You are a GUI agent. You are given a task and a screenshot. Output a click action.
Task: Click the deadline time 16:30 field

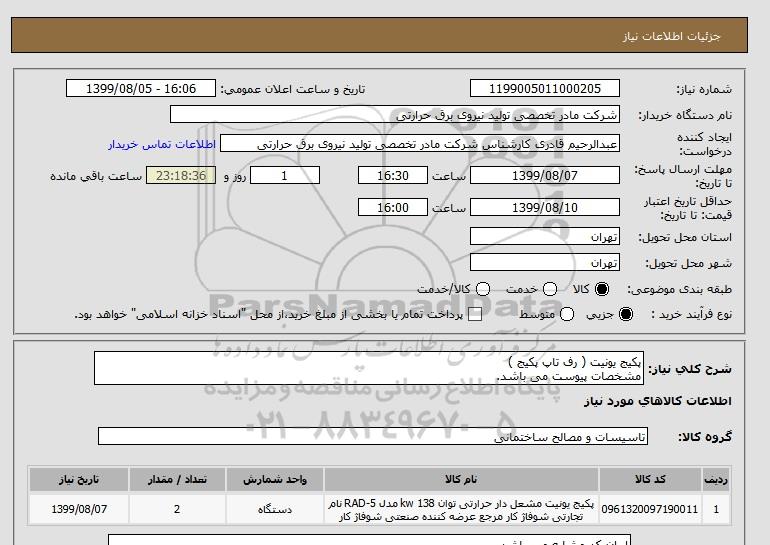click(393, 175)
